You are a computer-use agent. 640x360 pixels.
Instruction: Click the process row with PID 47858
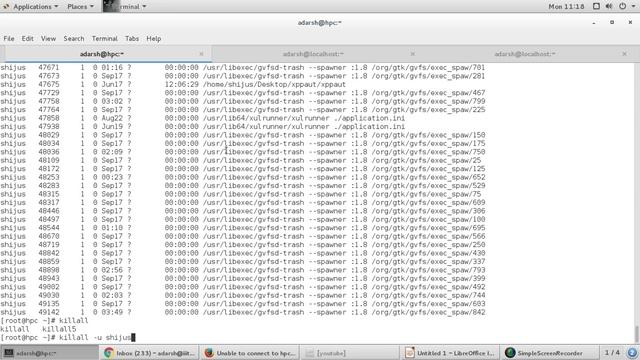pos(202,118)
